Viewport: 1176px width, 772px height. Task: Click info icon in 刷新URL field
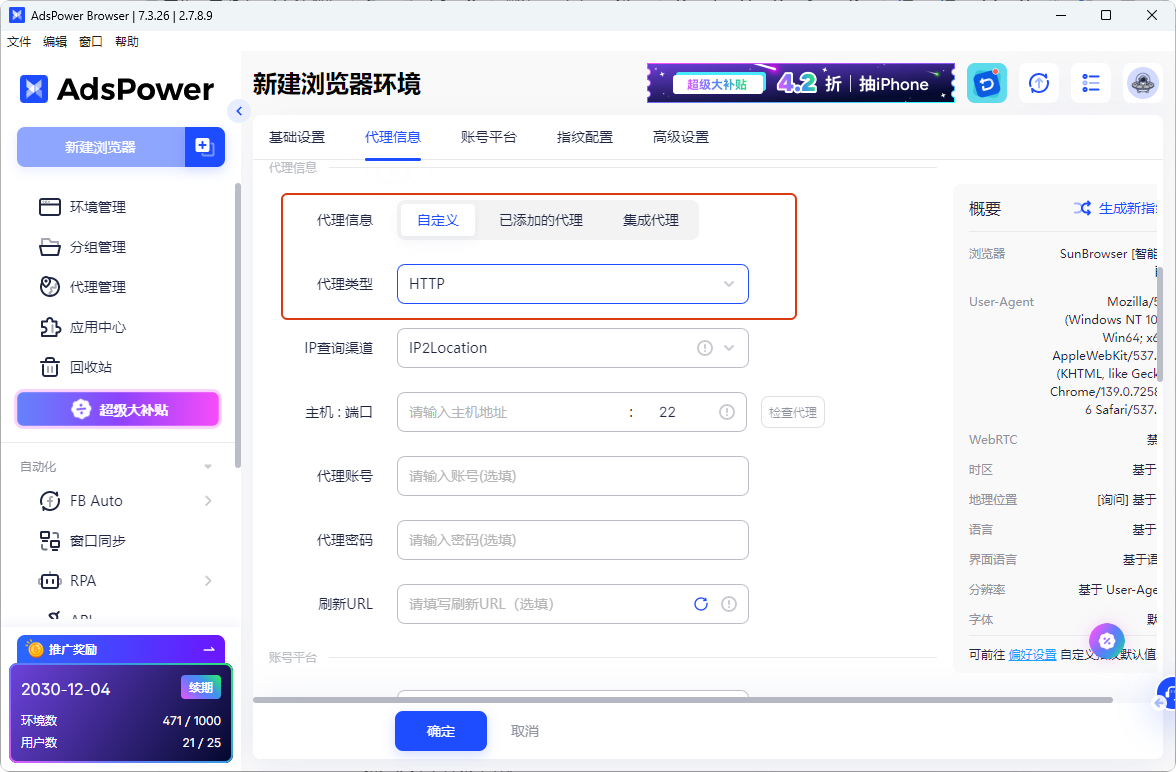[729, 604]
